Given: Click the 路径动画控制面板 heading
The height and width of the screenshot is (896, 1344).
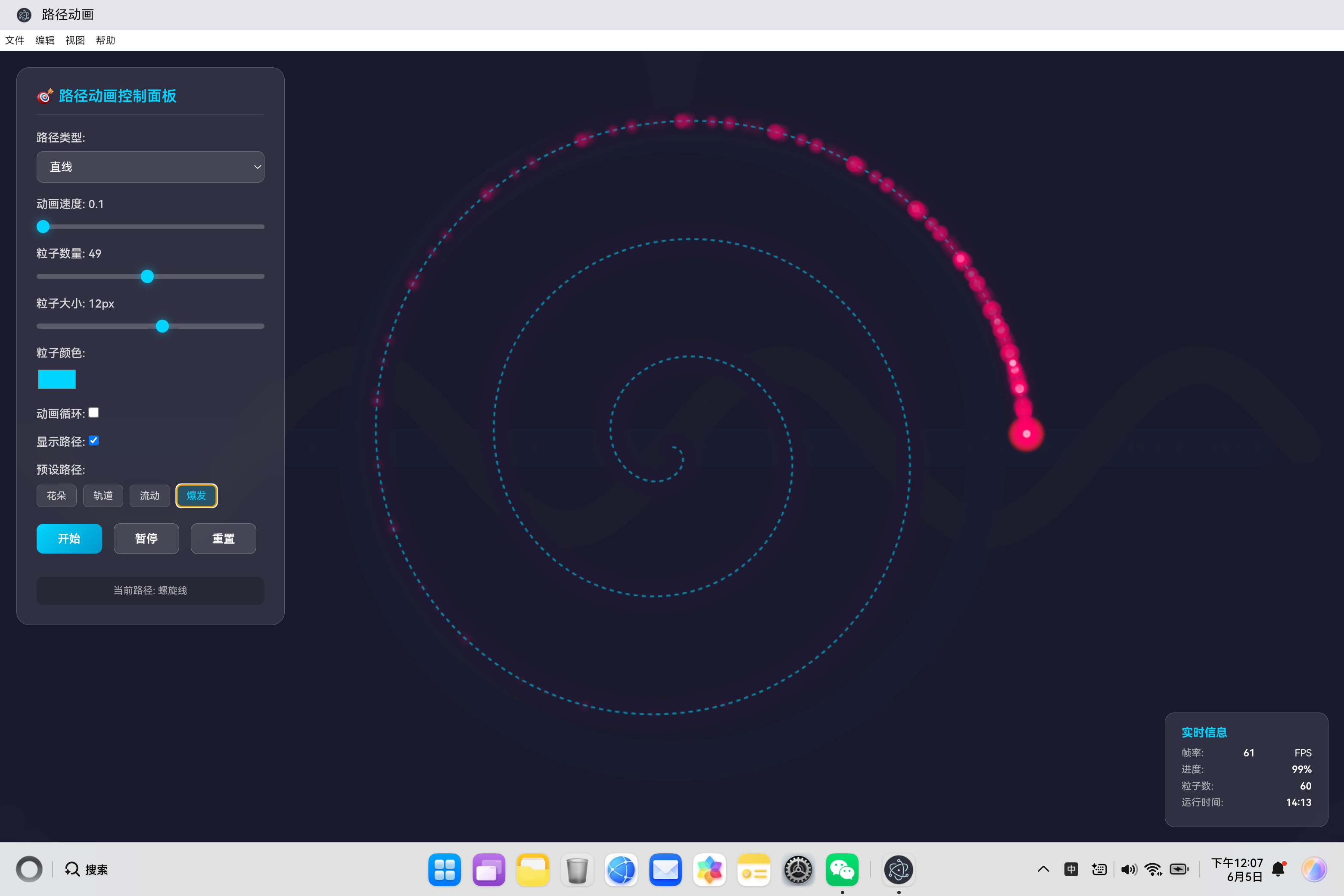Looking at the screenshot, I should 118,96.
